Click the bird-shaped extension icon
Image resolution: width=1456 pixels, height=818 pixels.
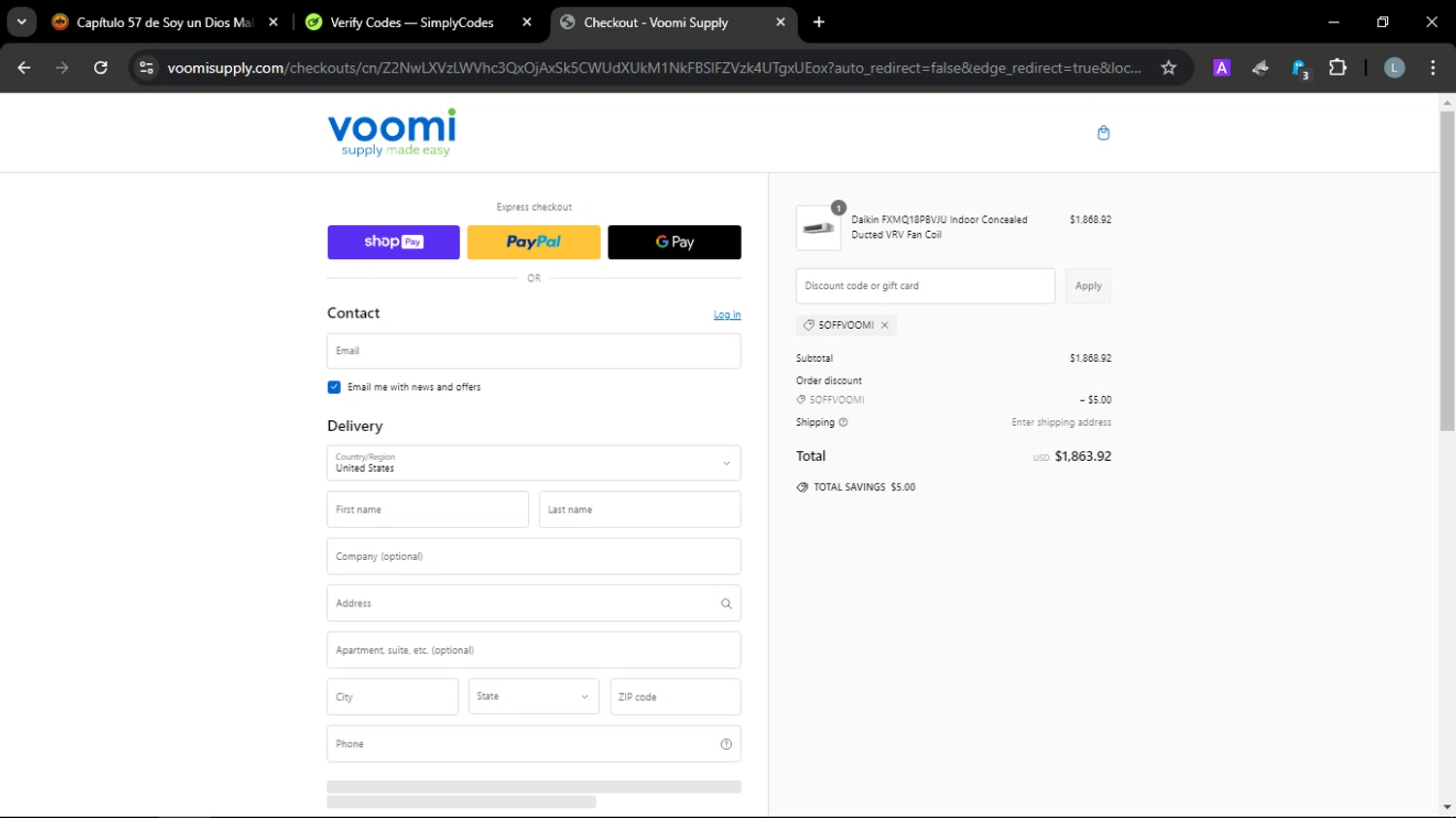1260,68
